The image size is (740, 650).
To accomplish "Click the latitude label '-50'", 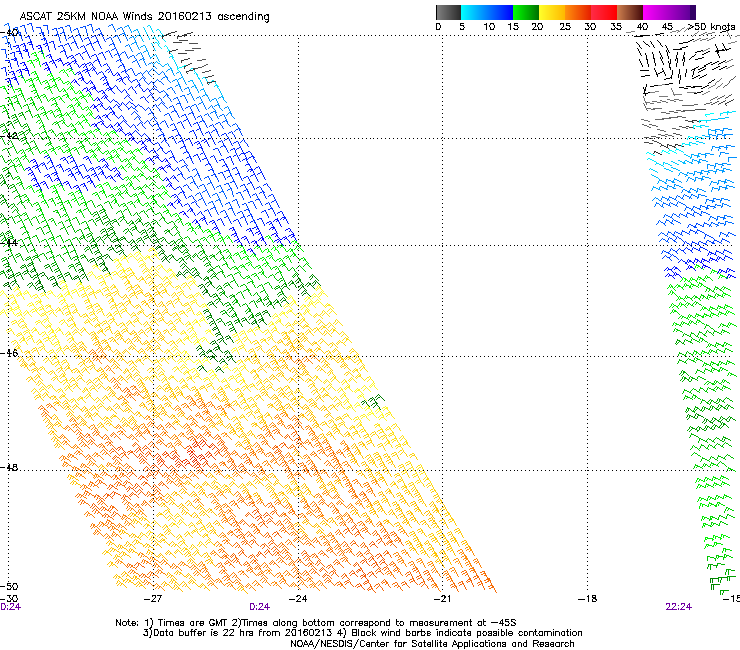I will click(9, 587).
